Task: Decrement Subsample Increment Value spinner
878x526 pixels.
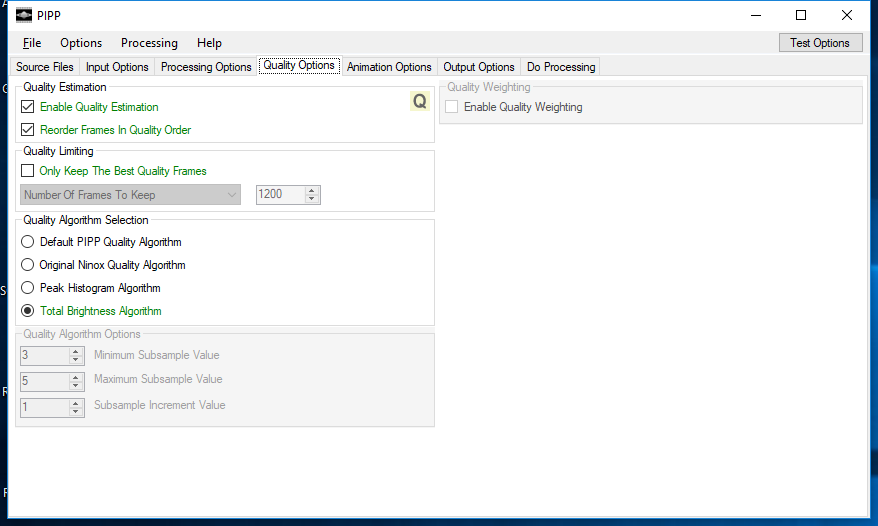Action: click(x=76, y=411)
